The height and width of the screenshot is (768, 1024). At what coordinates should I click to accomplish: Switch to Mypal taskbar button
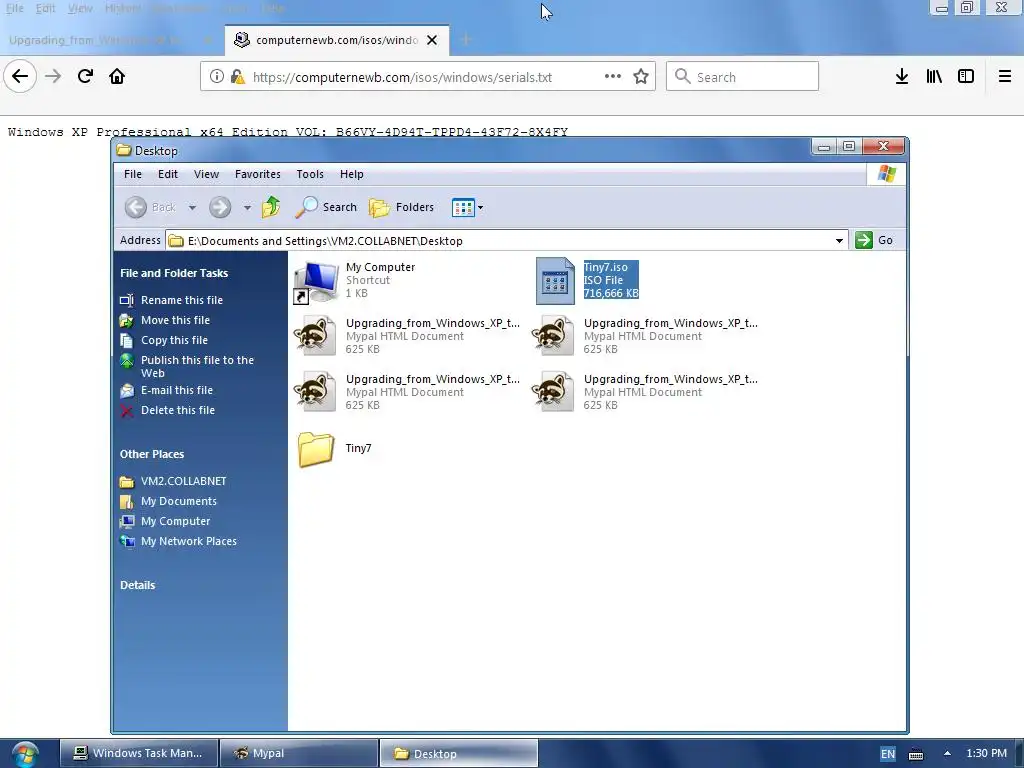[x=298, y=753]
